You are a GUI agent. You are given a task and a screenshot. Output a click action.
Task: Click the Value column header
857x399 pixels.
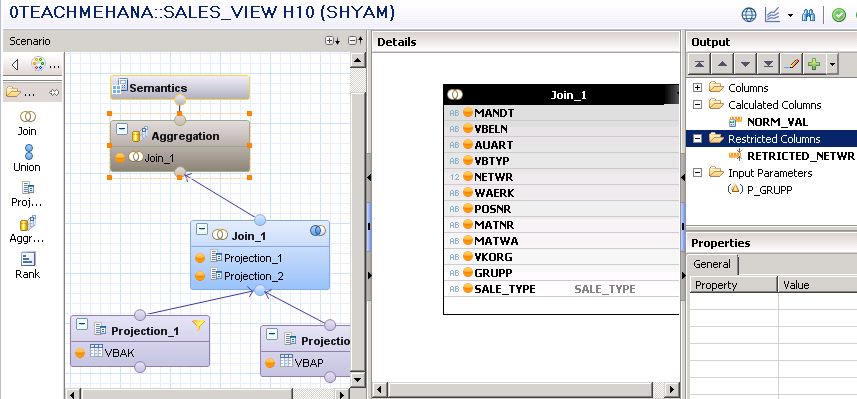(817, 285)
